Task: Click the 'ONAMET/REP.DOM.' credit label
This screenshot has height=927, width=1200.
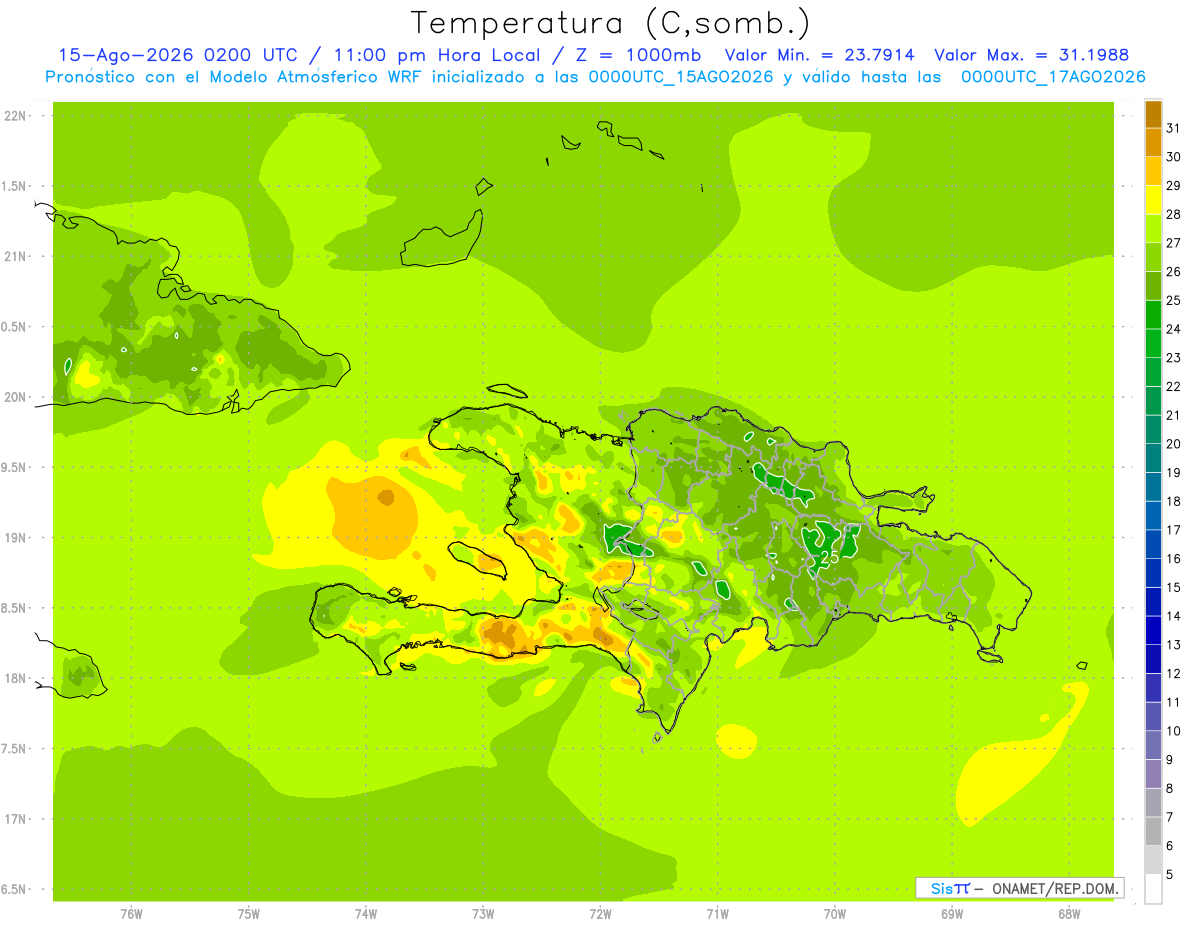Action: [1055, 888]
